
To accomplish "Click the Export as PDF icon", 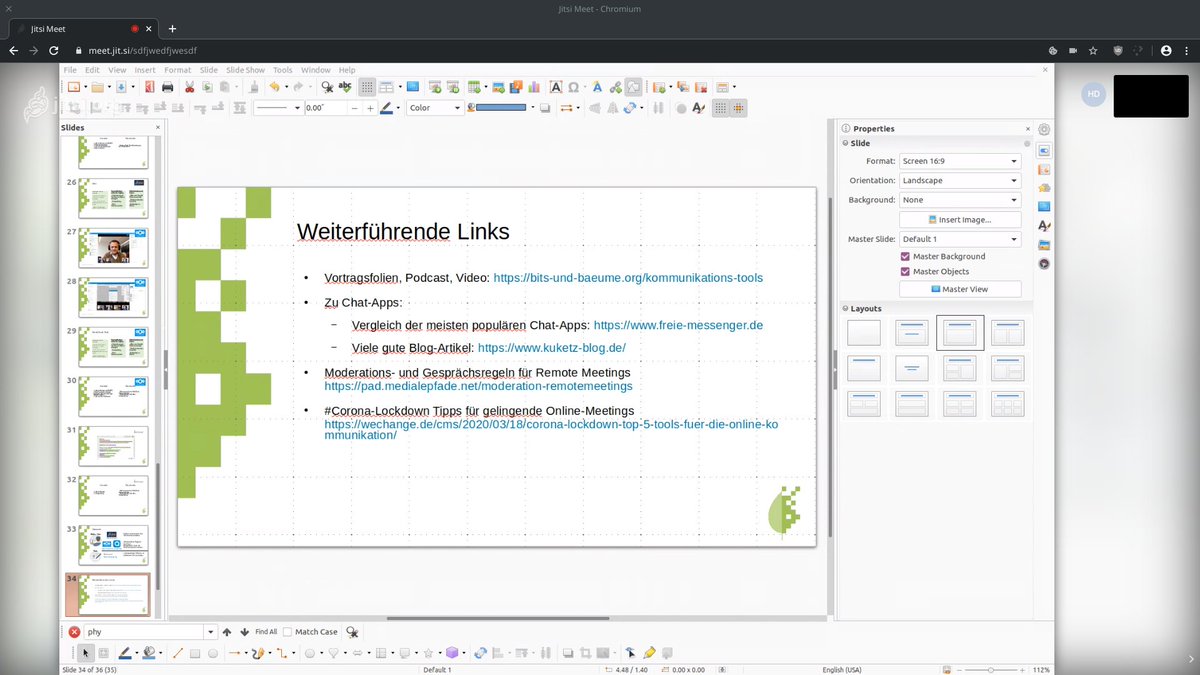I will tap(150, 87).
